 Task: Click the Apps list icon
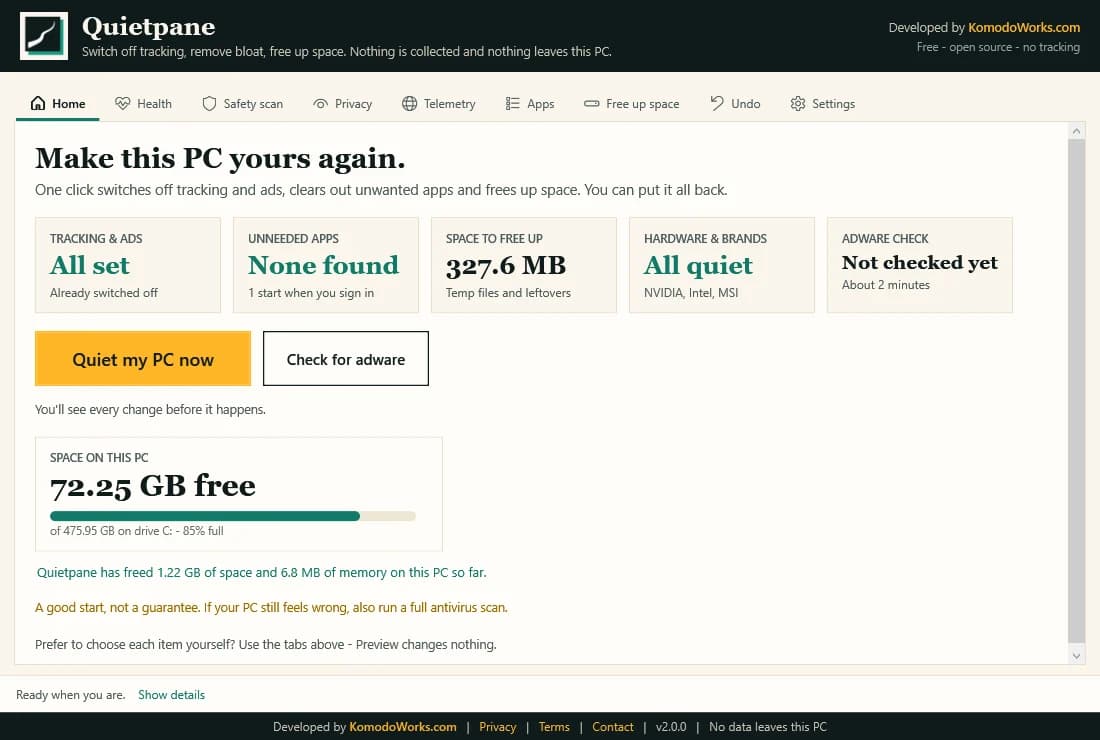[513, 104]
